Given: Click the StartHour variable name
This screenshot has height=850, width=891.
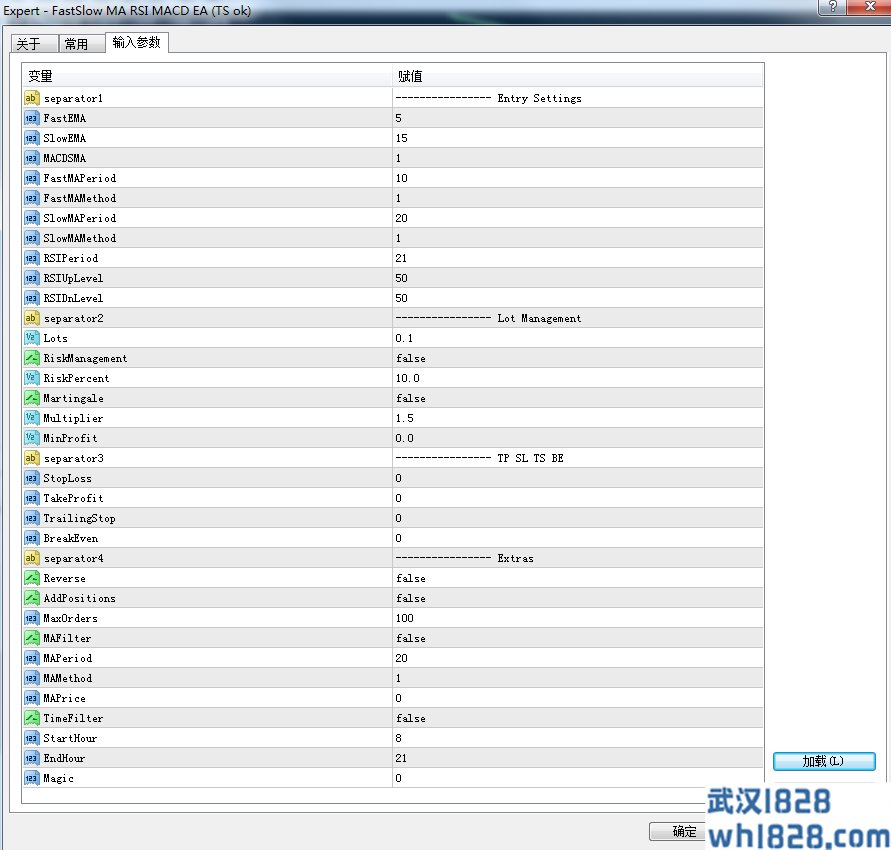Looking at the screenshot, I should (x=70, y=738).
